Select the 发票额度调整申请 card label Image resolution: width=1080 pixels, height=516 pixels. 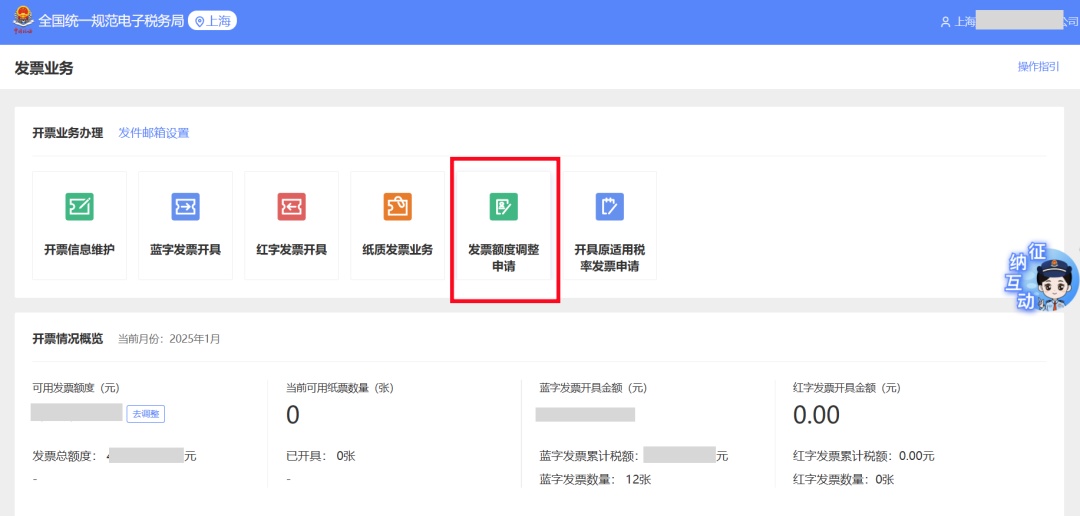click(503, 258)
